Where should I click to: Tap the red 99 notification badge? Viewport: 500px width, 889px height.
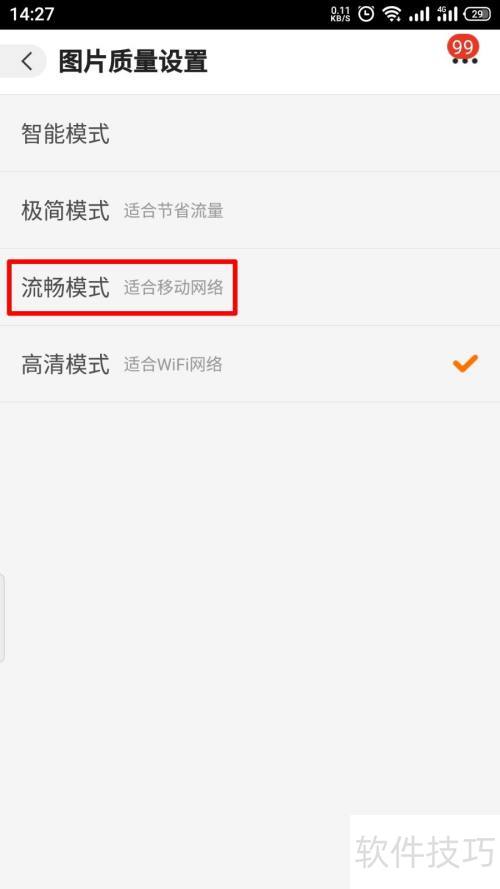(463, 47)
